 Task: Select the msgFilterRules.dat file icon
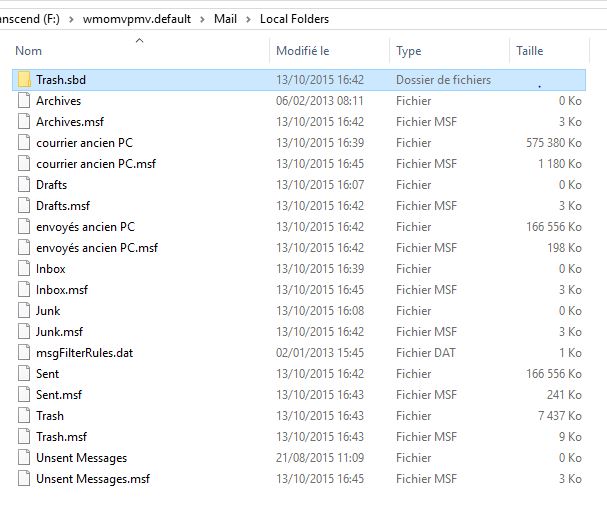[x=24, y=353]
